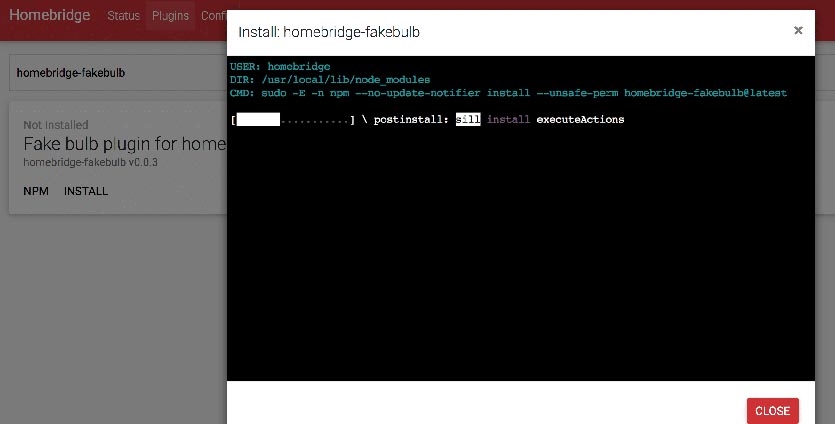Close the install dialog with the X icon
Image resolution: width=835 pixels, height=424 pixels.
798,30
